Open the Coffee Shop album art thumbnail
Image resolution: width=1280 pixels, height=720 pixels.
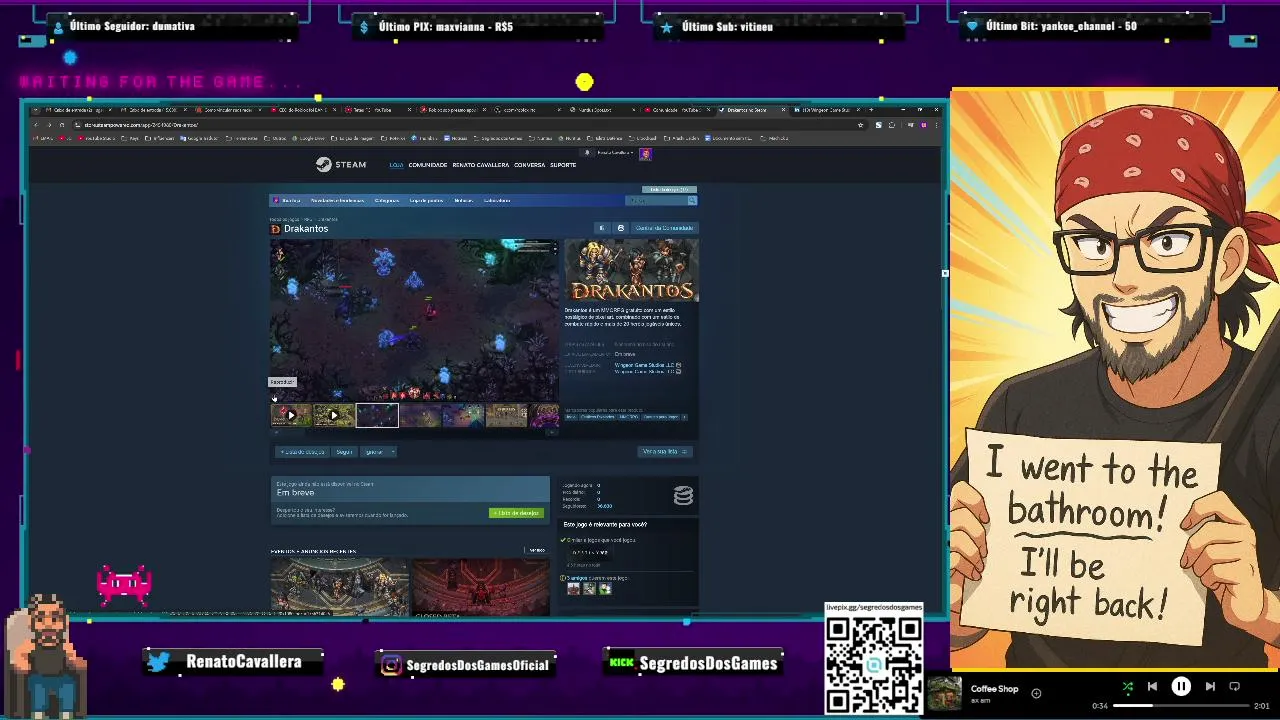pos(945,694)
